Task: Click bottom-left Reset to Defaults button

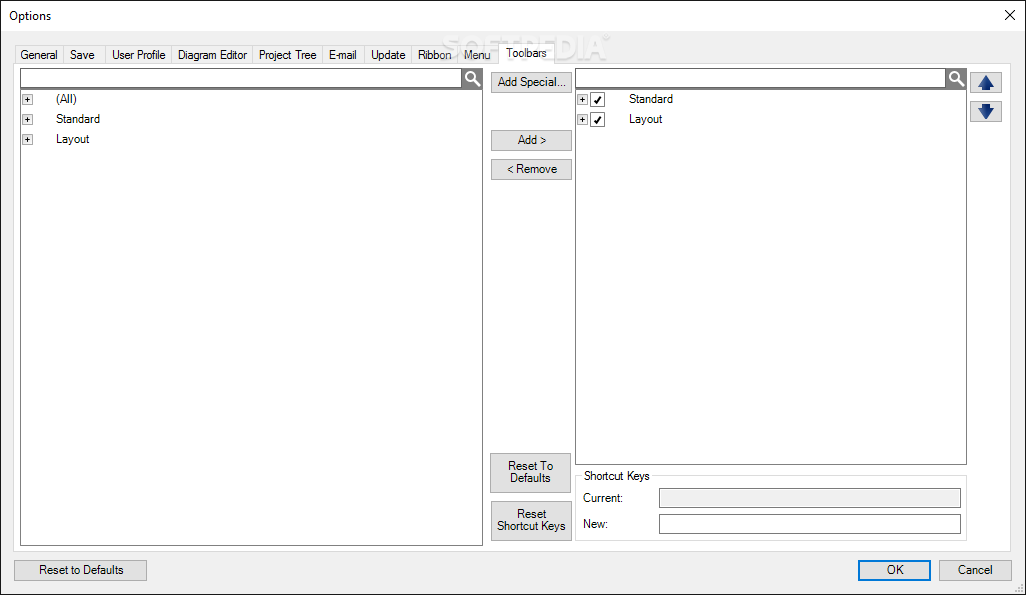Action: pyautogui.click(x=80, y=570)
